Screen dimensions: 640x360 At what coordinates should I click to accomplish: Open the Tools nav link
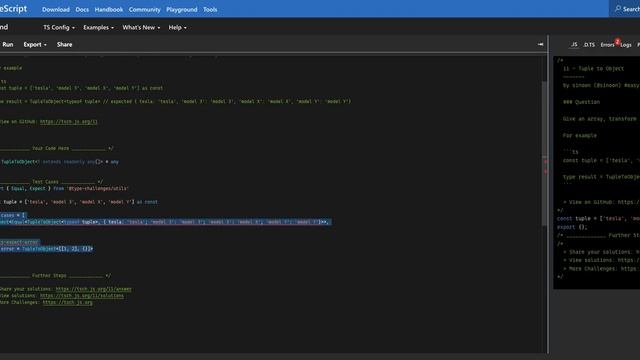tap(210, 9)
